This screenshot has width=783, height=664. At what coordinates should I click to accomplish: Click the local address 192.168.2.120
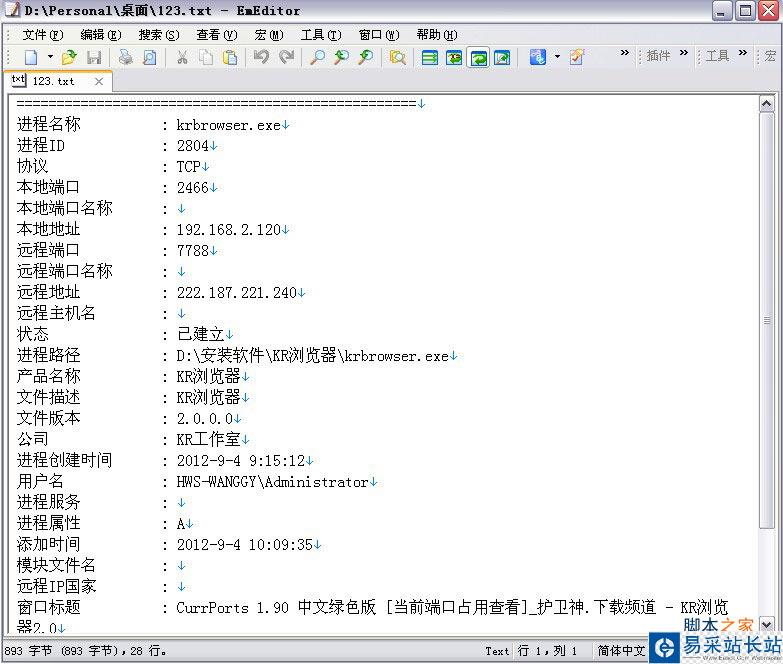[229, 230]
